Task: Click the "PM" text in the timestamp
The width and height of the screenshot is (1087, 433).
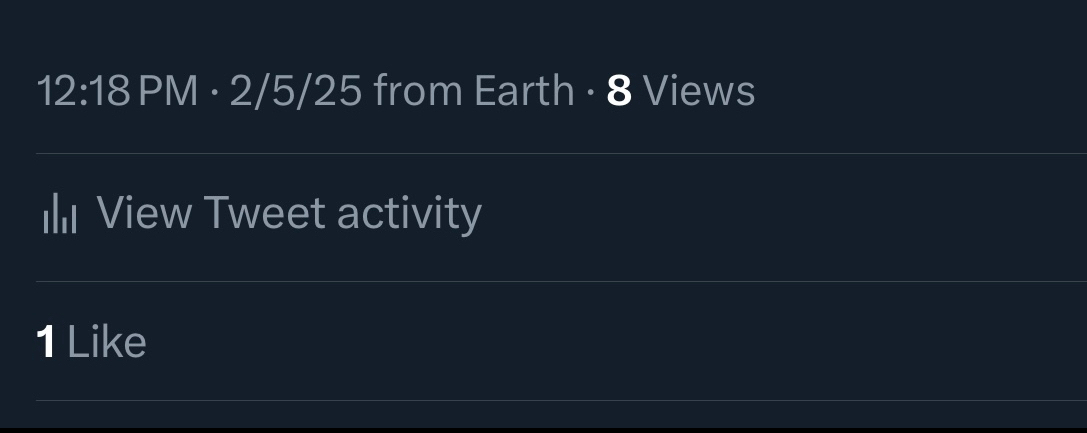Action: click(168, 92)
